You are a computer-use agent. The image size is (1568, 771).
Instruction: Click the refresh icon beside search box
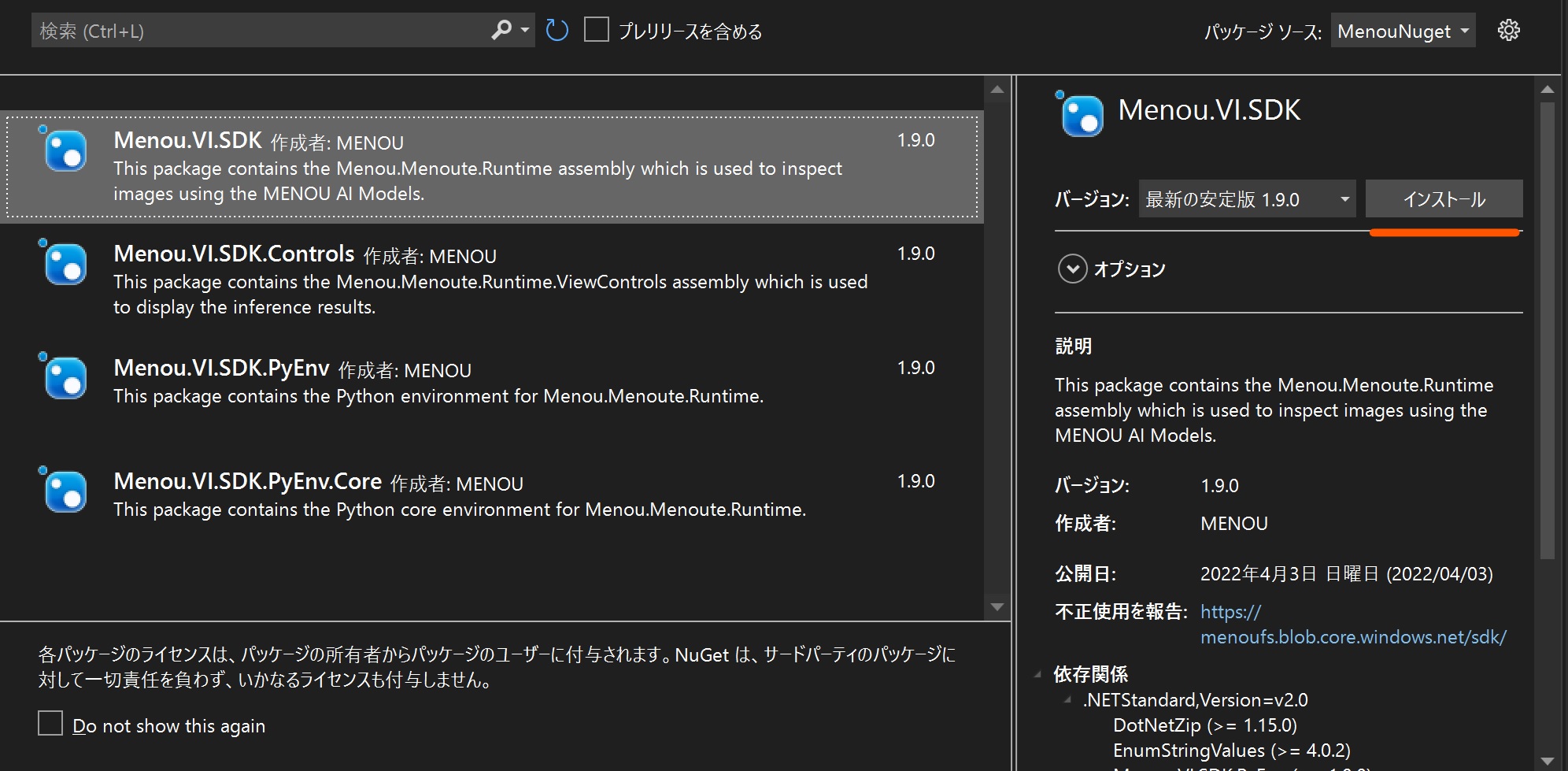click(x=557, y=31)
